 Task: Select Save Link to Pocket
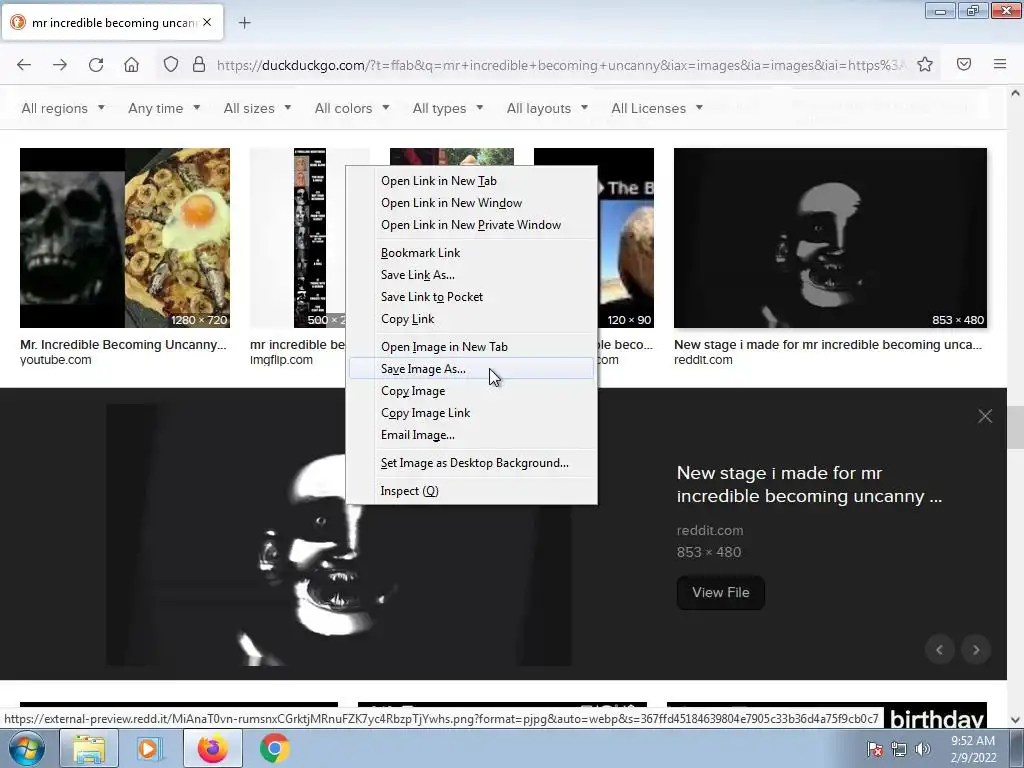coord(472,296)
